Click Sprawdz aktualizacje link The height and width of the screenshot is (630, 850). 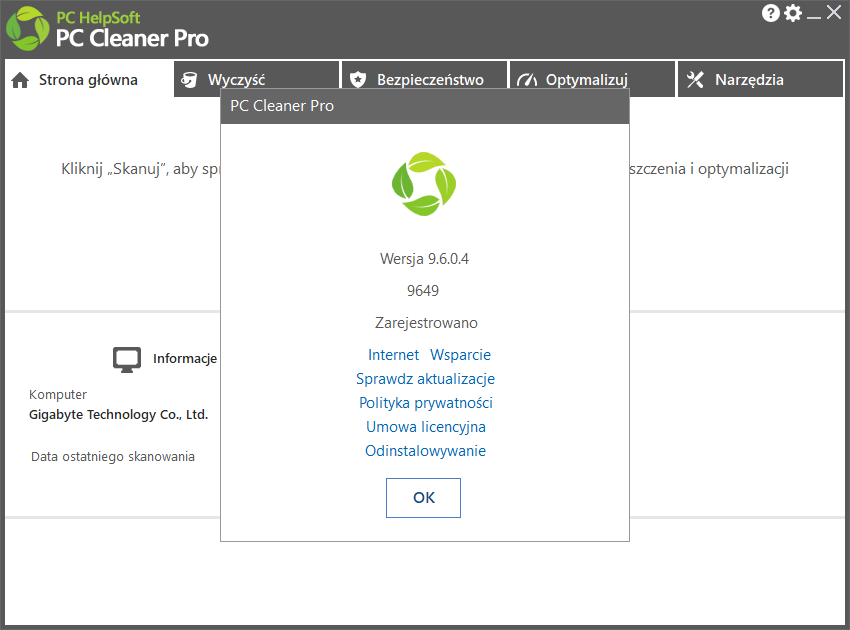tap(425, 379)
